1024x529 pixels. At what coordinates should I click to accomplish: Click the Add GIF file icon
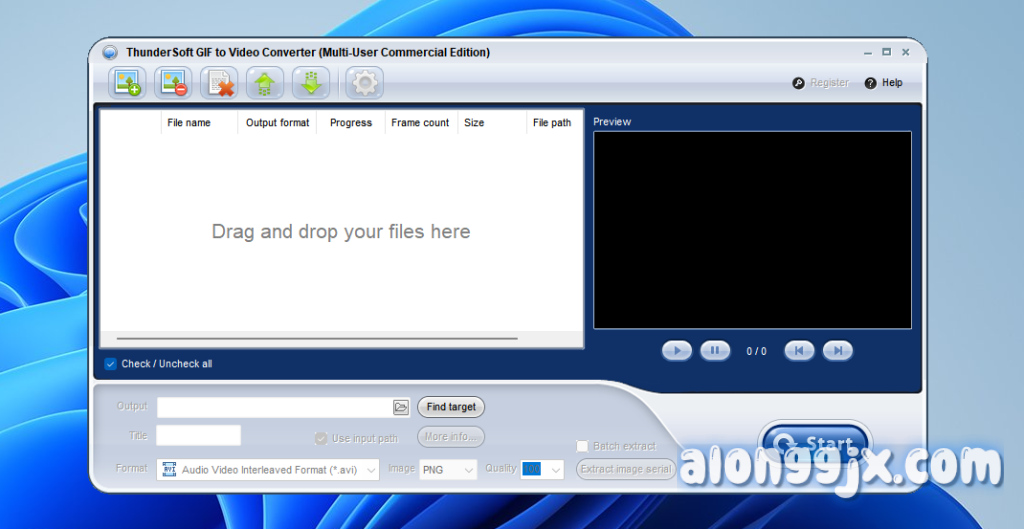[127, 83]
